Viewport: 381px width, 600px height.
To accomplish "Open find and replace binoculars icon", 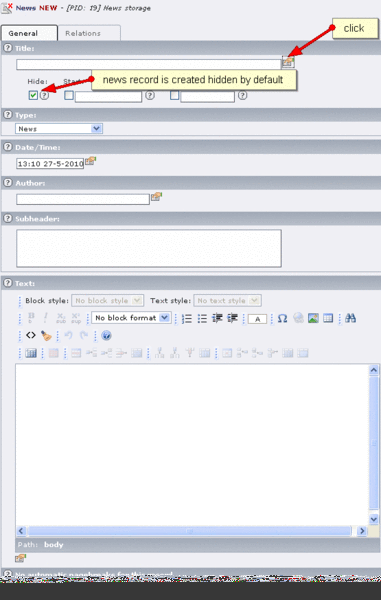I will pyautogui.click(x=350, y=318).
